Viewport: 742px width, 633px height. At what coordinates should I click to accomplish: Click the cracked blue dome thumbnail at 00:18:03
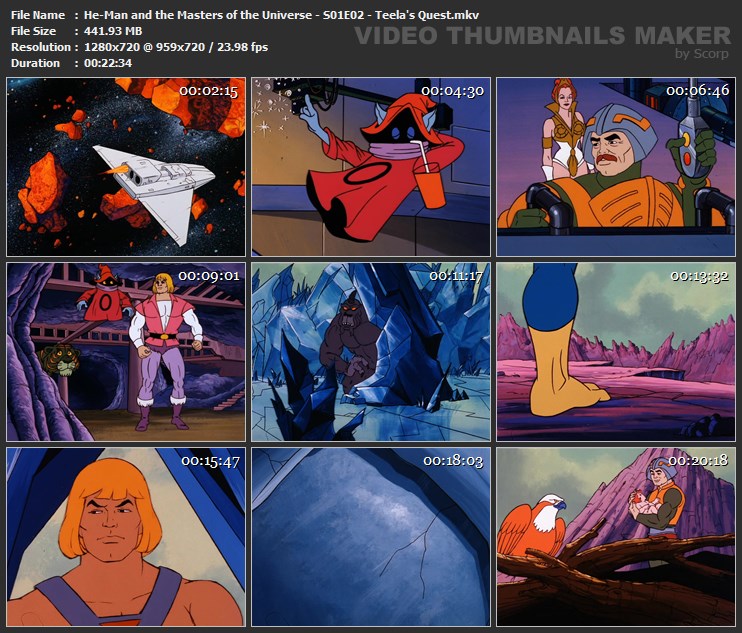coord(371,537)
